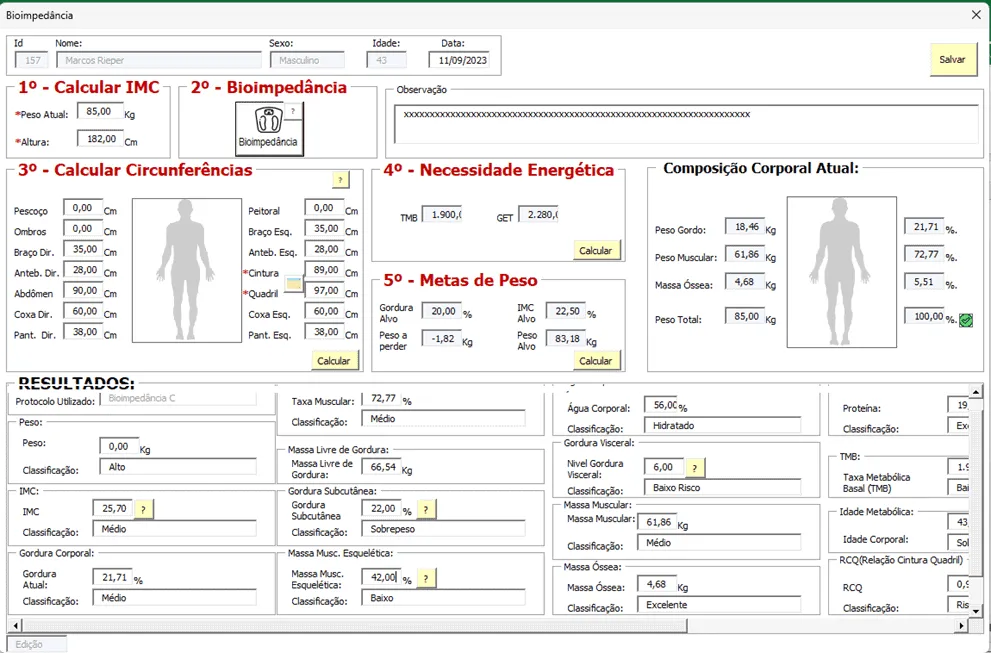Open the help button next to IMC result

coord(143,509)
